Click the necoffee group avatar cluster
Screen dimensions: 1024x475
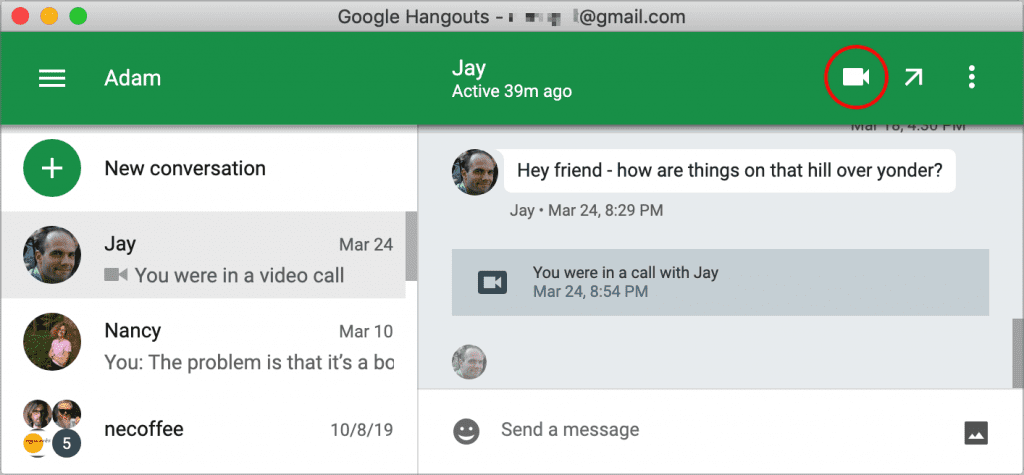52,429
